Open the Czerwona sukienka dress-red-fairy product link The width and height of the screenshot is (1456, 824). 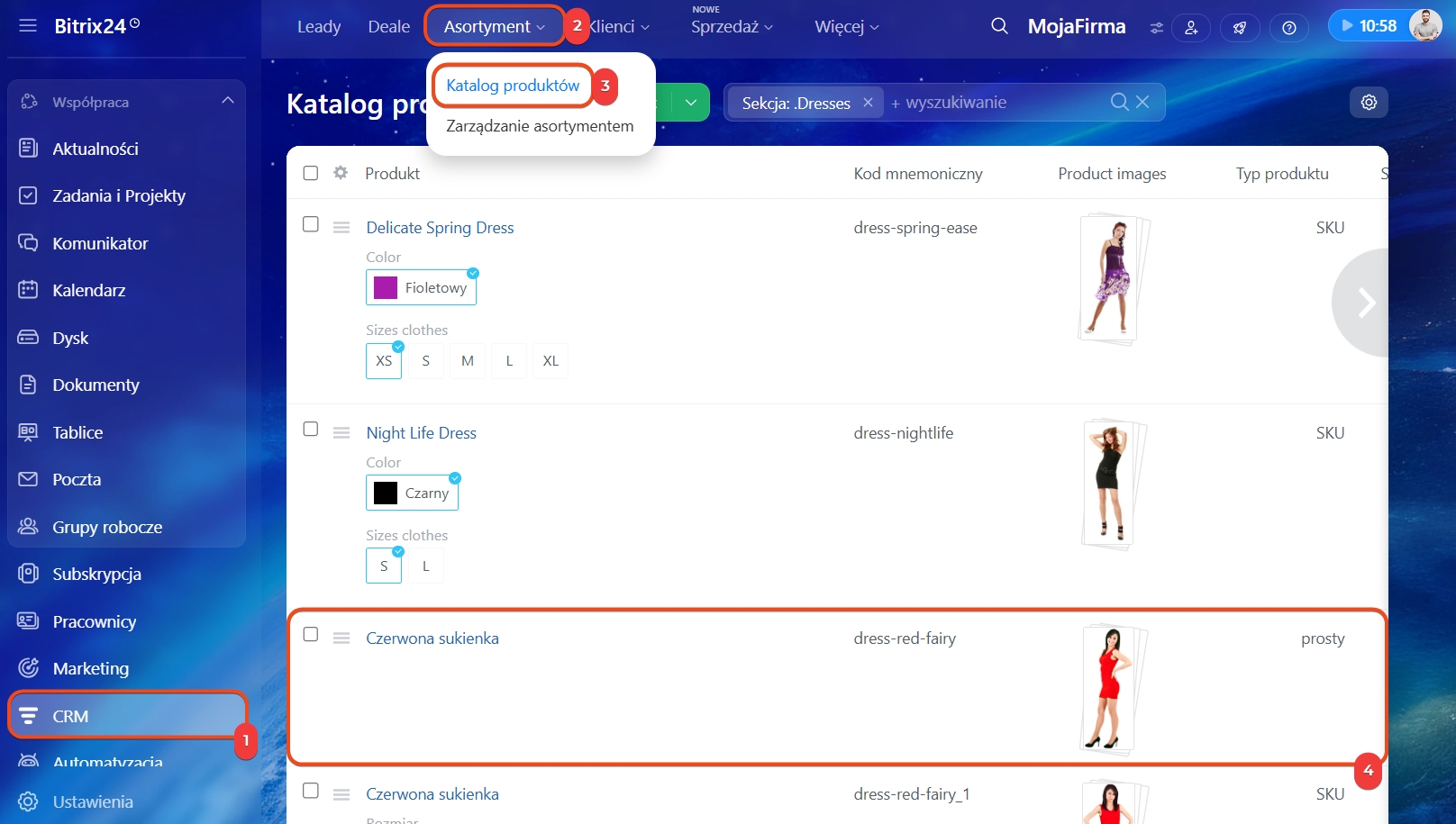432,638
